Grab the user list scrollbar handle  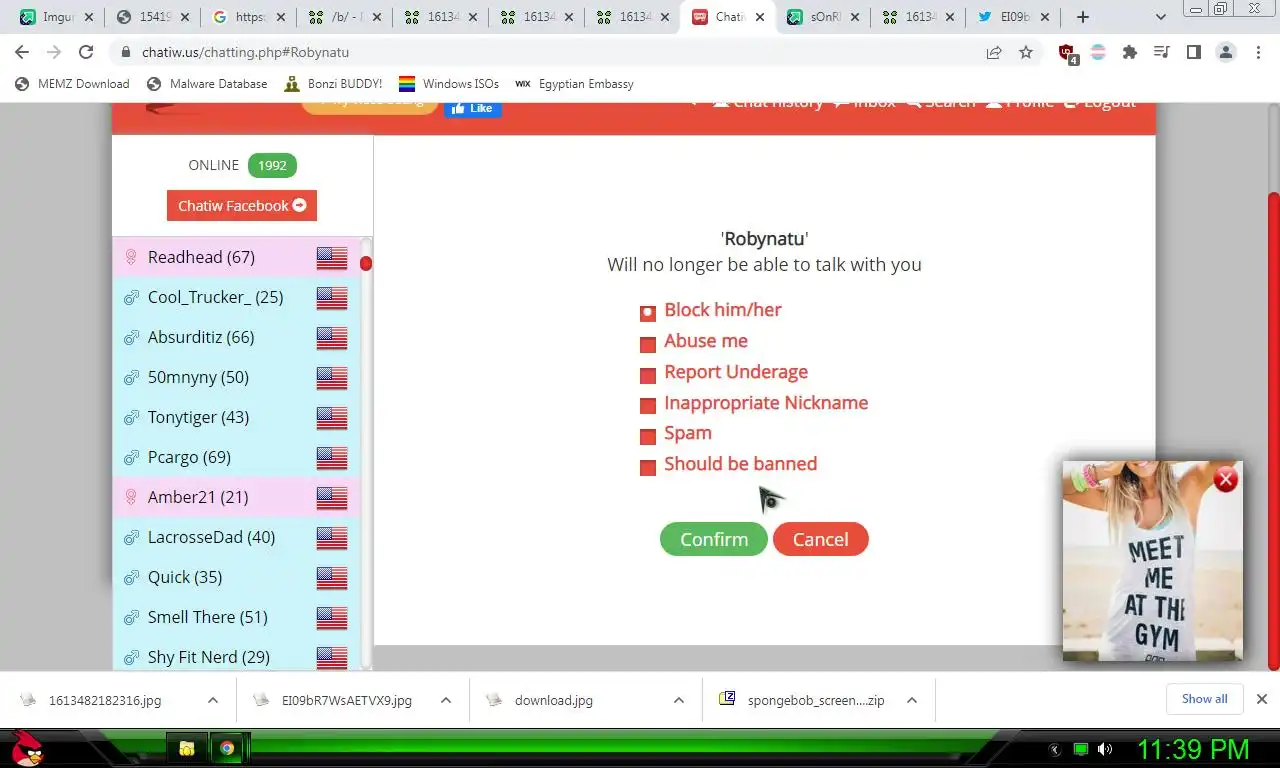[366, 264]
